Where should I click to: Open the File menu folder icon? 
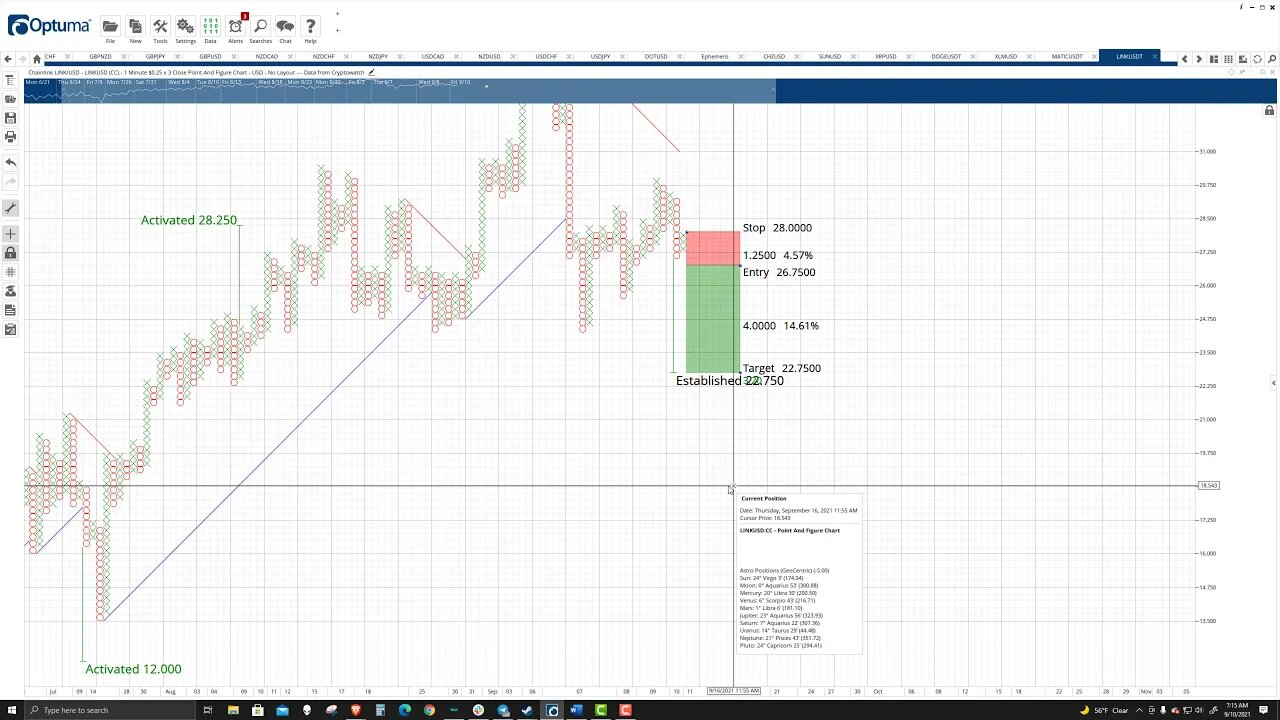(x=110, y=27)
